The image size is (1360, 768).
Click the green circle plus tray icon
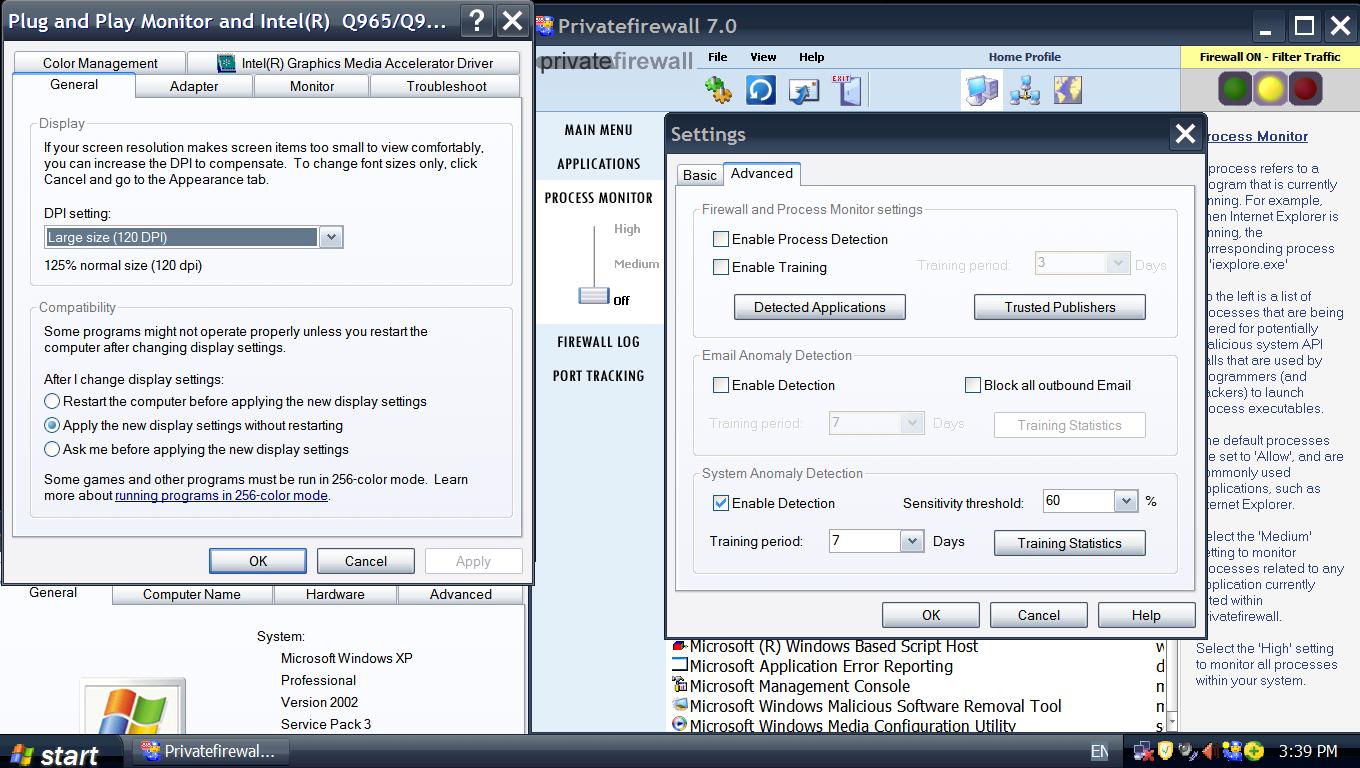(1254, 751)
